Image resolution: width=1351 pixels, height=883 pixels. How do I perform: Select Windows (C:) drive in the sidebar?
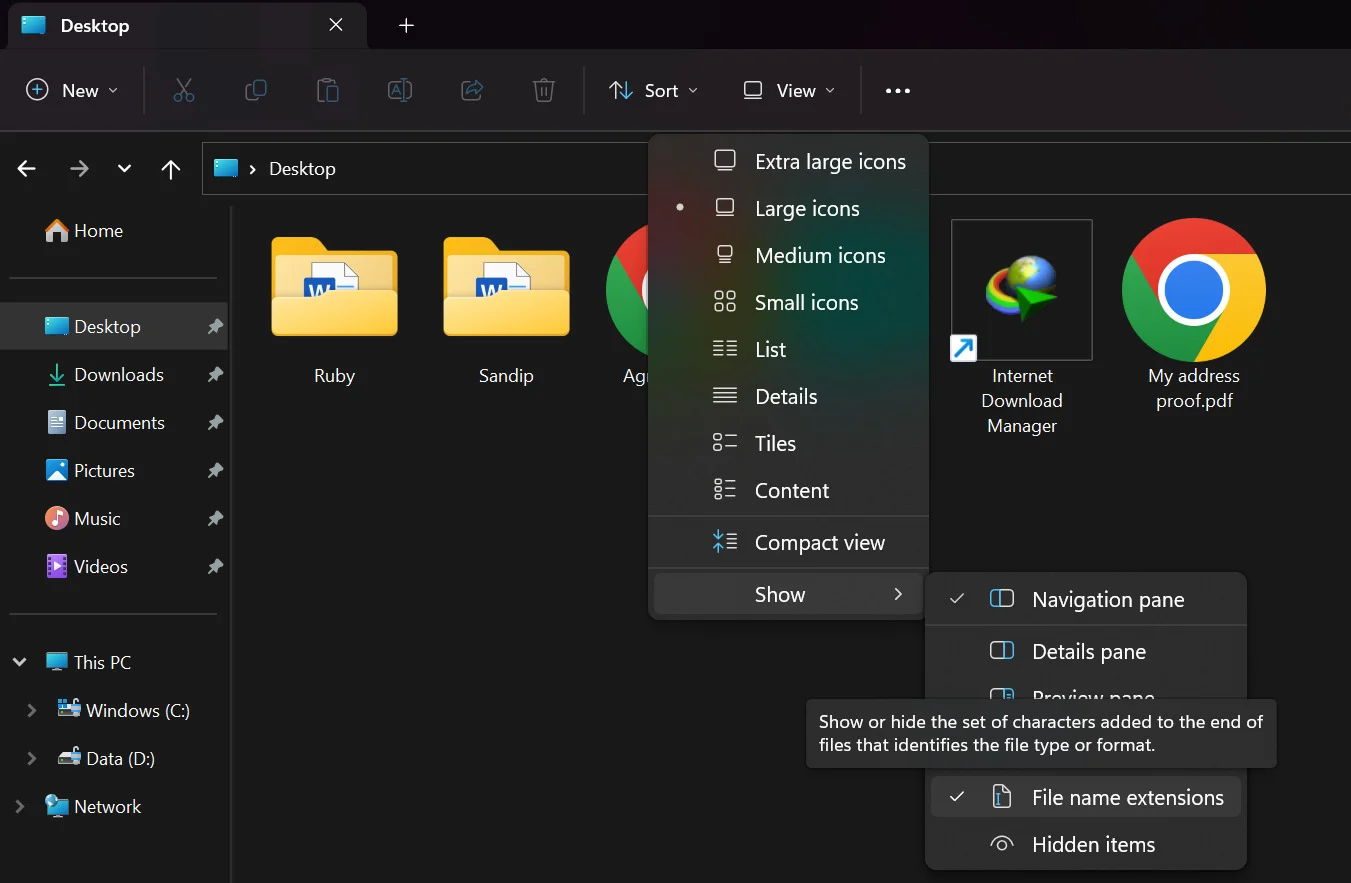click(x=124, y=711)
